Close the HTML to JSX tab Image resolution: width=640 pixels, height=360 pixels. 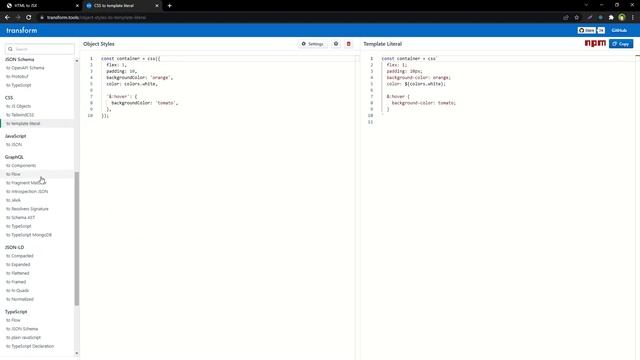[x=77, y=6]
